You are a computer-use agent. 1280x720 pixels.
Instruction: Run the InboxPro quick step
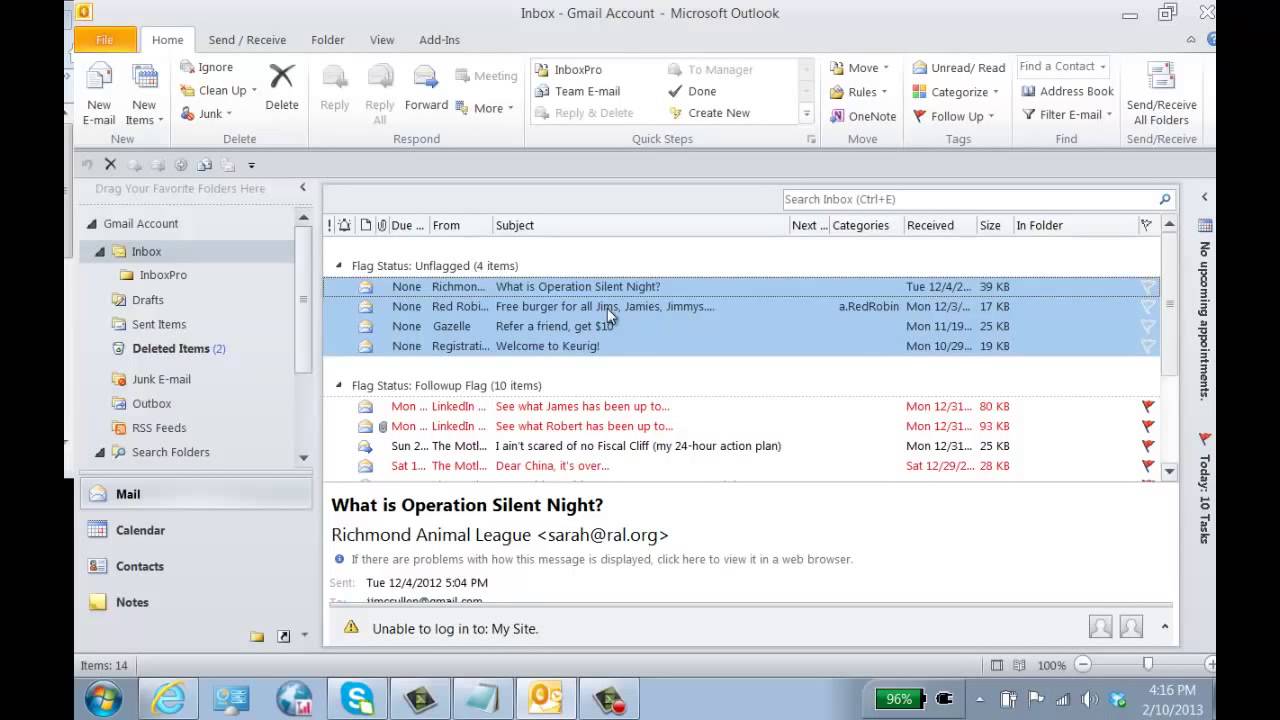click(x=568, y=70)
